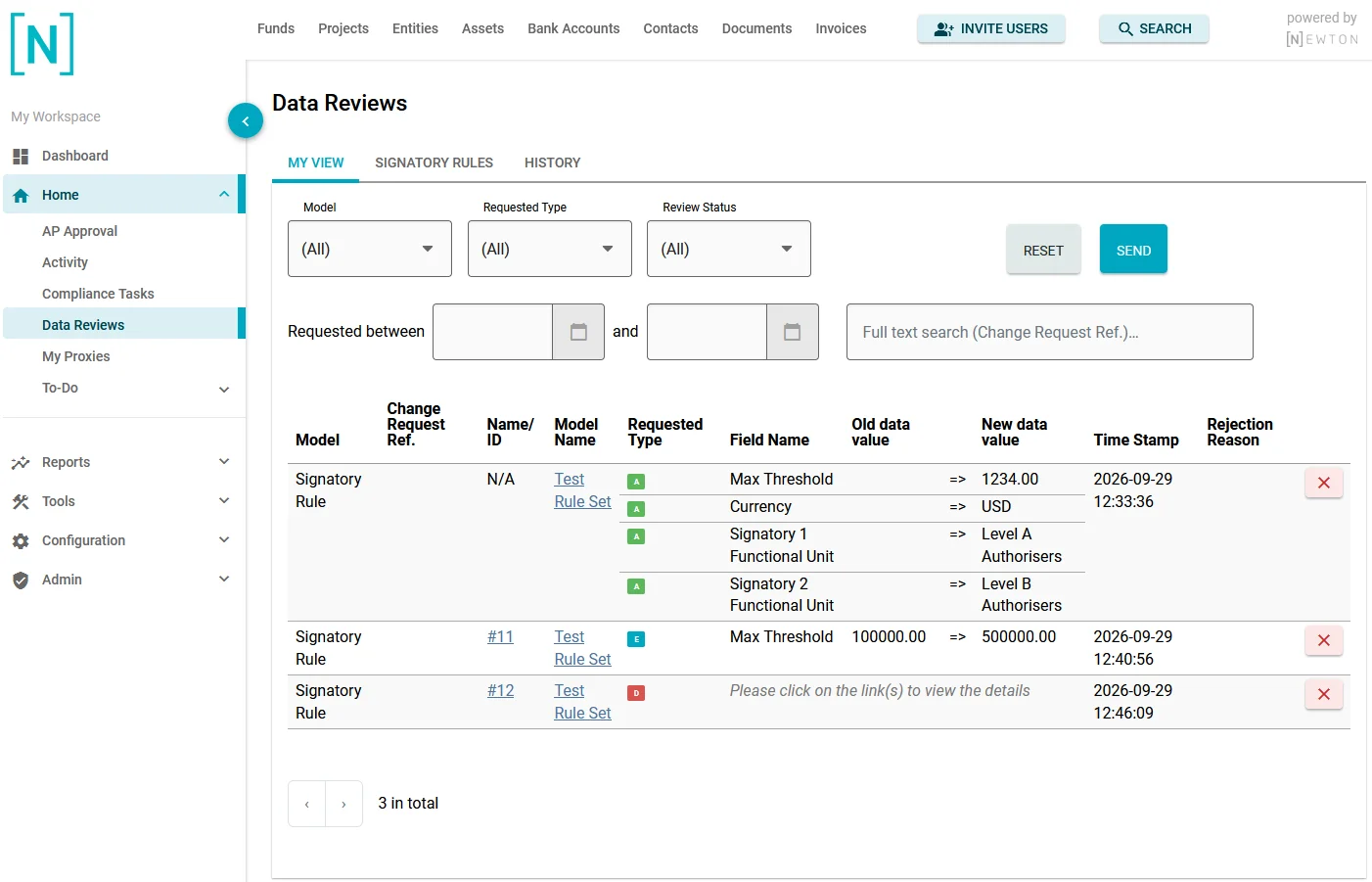
Task: Click the Invite Users button
Action: tap(990, 28)
